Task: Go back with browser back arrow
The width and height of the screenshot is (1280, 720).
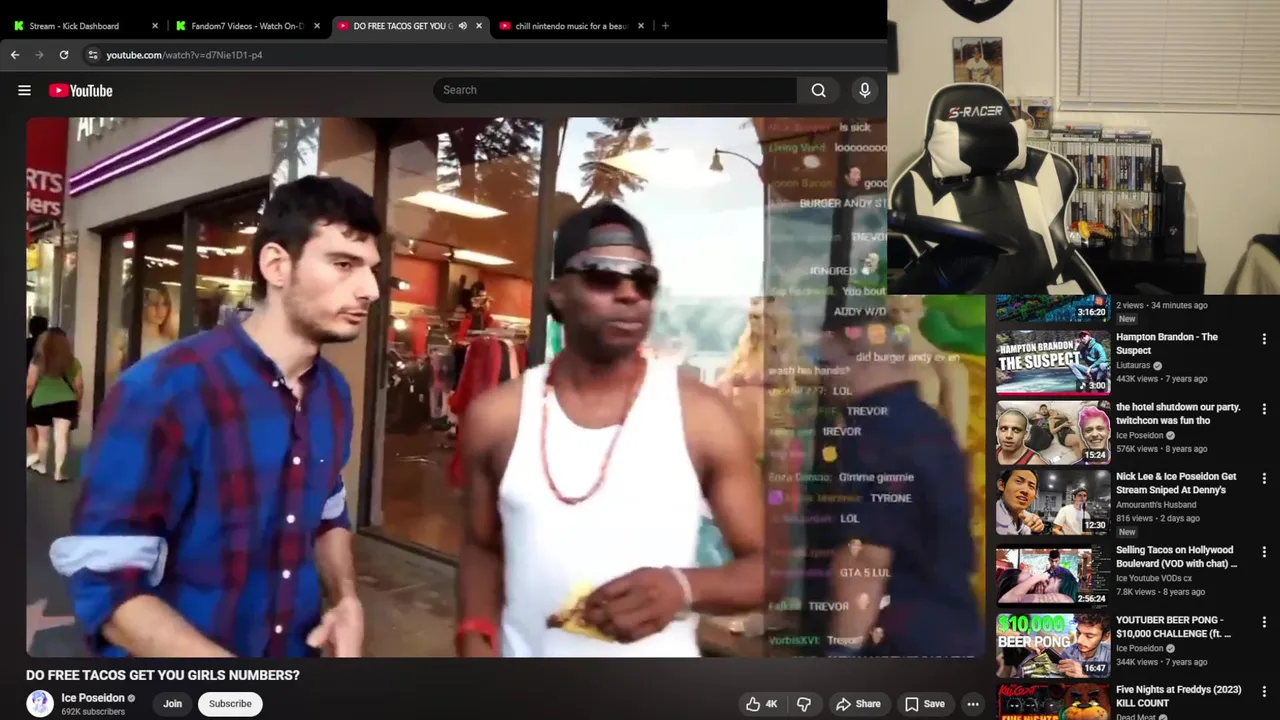Action: (x=15, y=55)
